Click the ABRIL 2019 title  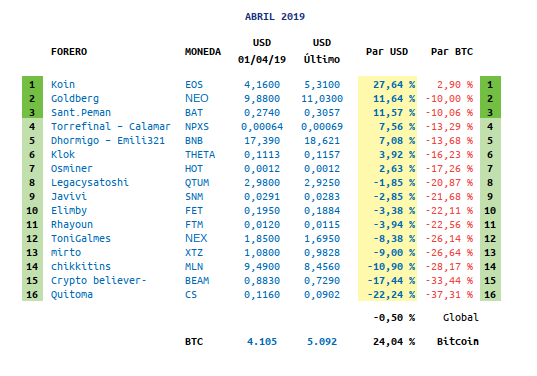point(275,16)
